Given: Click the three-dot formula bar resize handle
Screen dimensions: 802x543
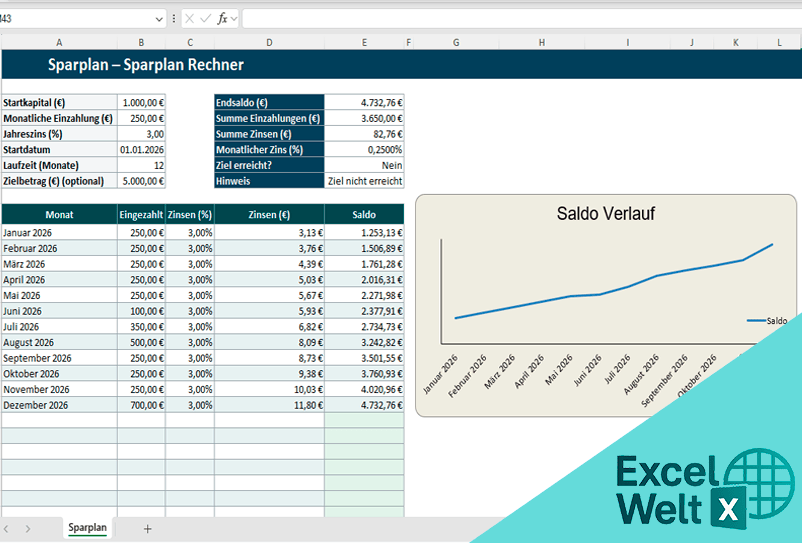Looking at the screenshot, I should point(174,18).
